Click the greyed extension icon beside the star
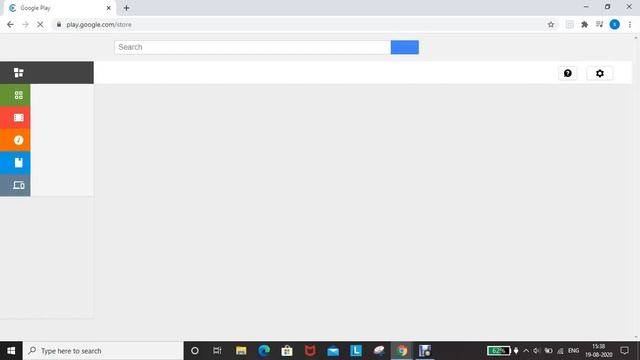Viewport: 640px width, 360px height. point(569,24)
